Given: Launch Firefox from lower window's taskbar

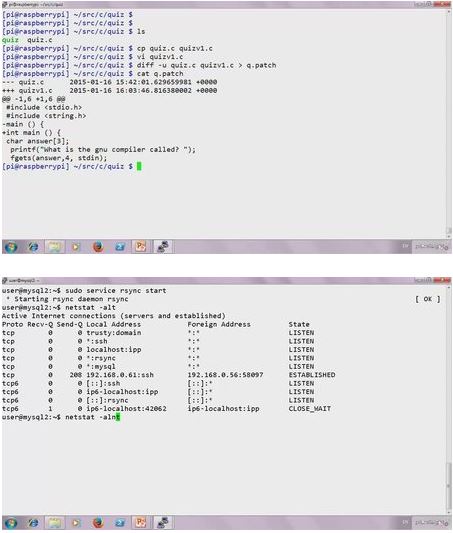Looking at the screenshot, I should 98,522.
